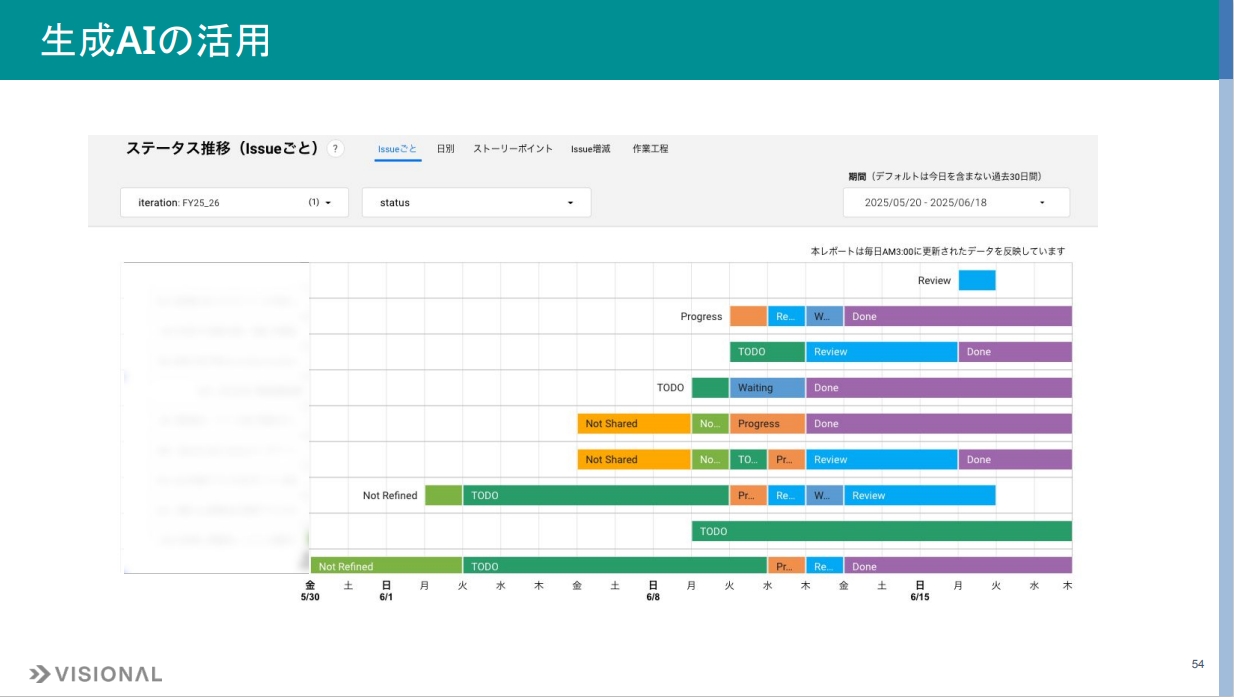Click the help question mark icon
This screenshot has height=697, width=1234.
[x=336, y=149]
